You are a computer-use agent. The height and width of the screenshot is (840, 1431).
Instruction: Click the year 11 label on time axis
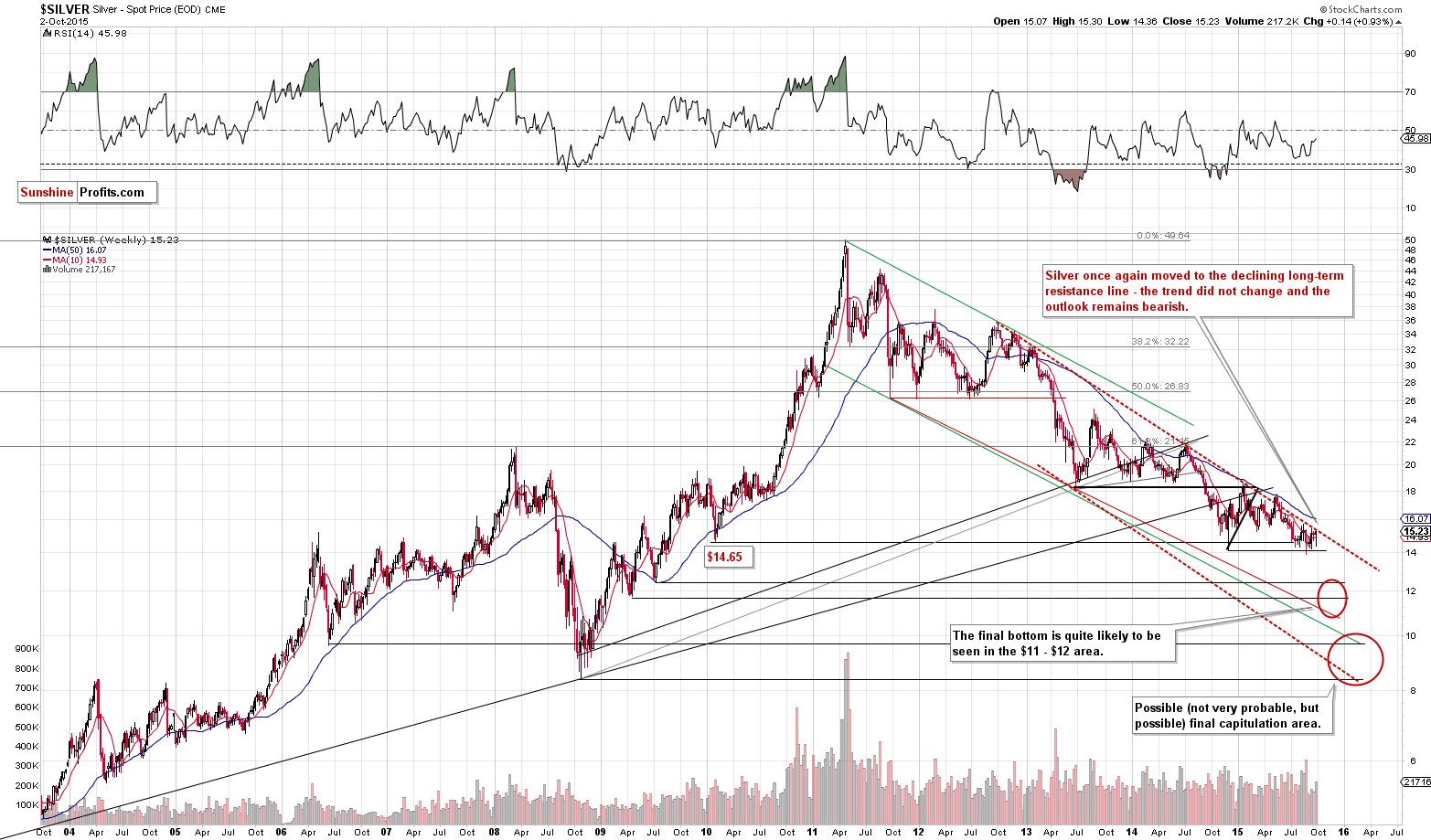click(812, 833)
